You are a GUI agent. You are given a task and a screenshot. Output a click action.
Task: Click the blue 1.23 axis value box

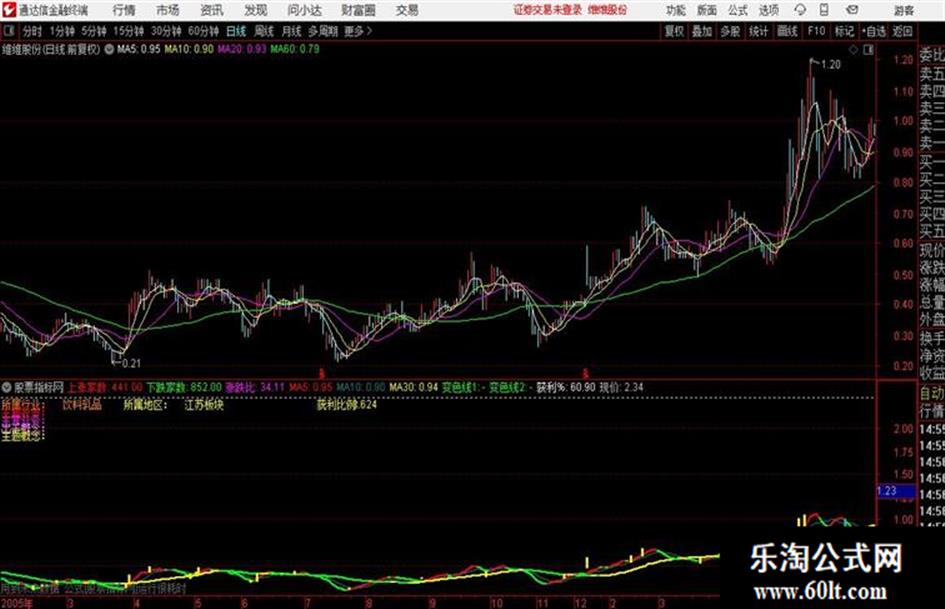click(896, 491)
